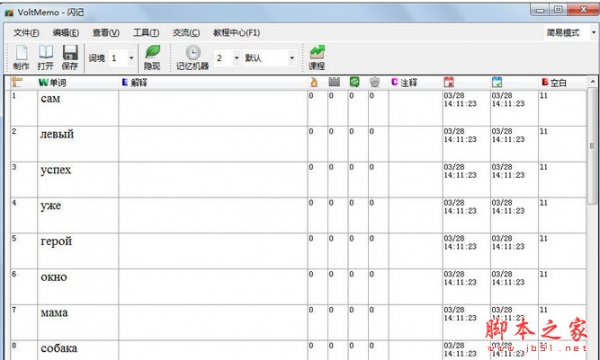Select the word cell "герой"
600x360 pixels.
(78, 251)
